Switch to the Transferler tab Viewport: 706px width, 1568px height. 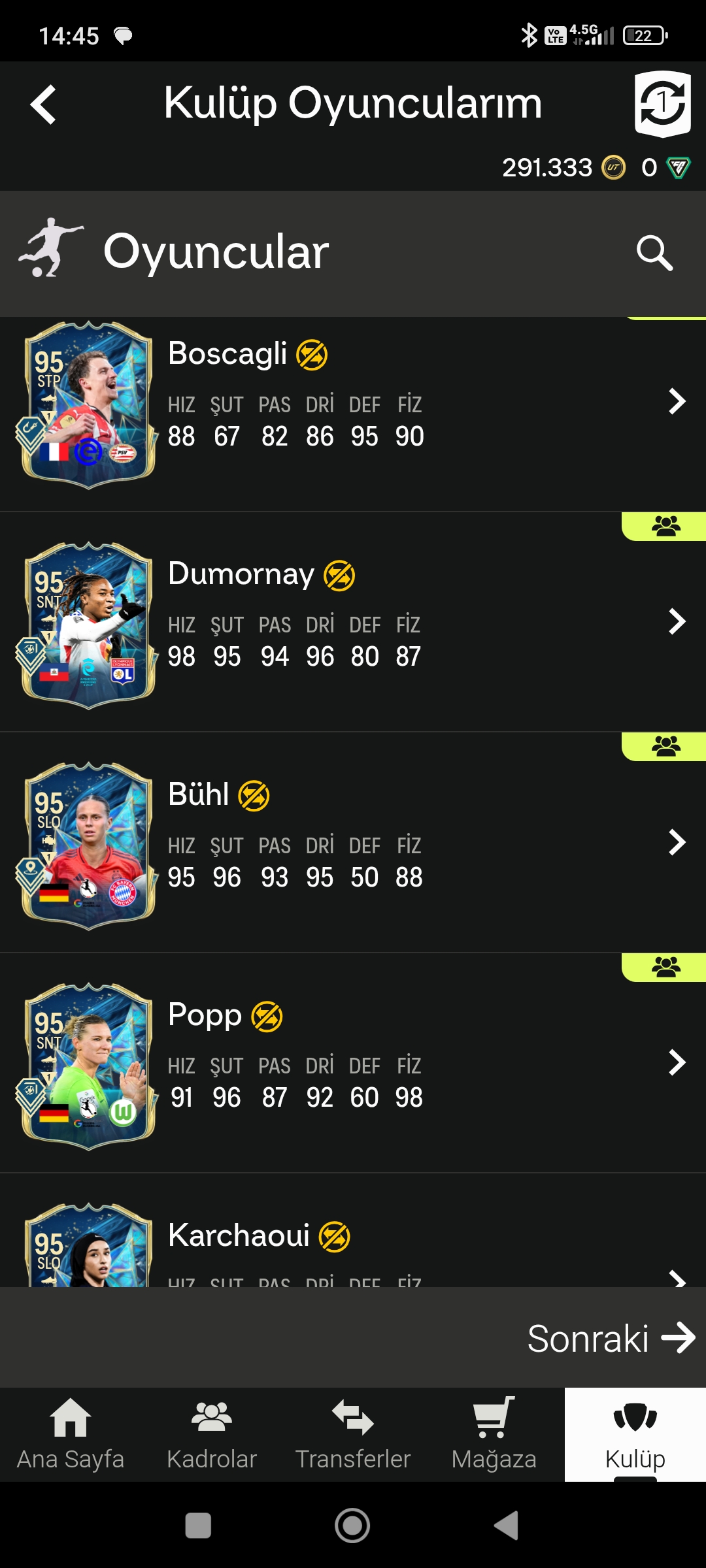[353, 1434]
